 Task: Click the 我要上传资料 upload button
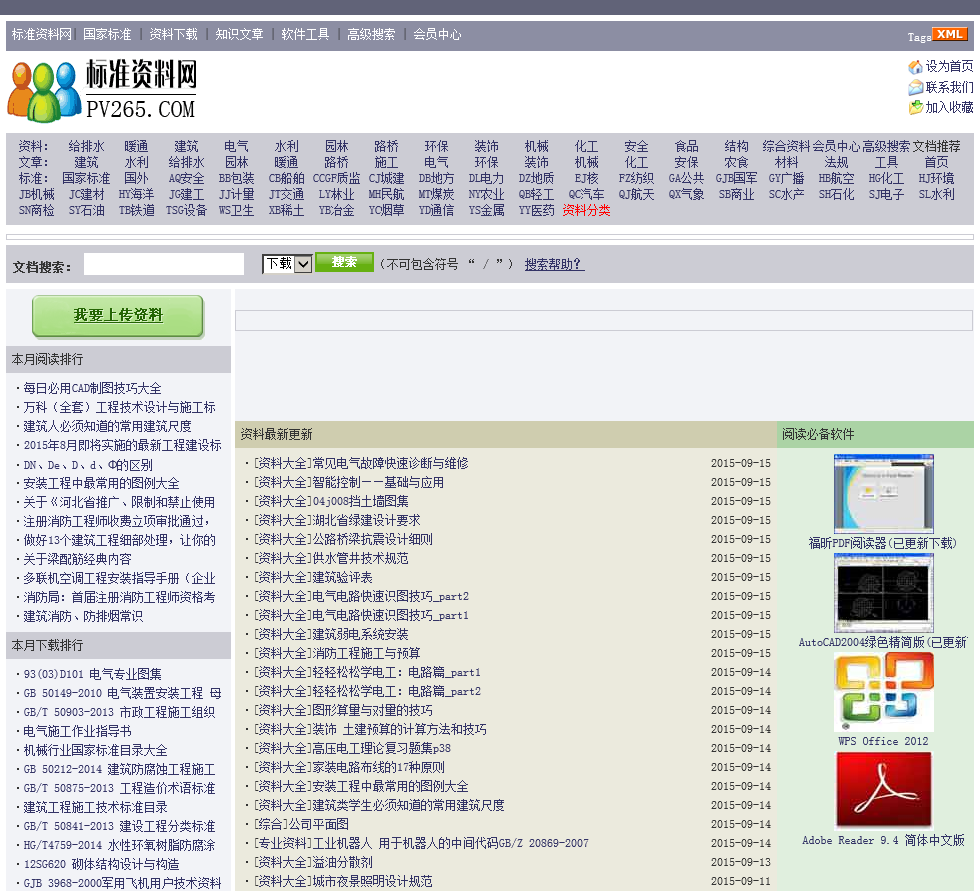[x=118, y=316]
